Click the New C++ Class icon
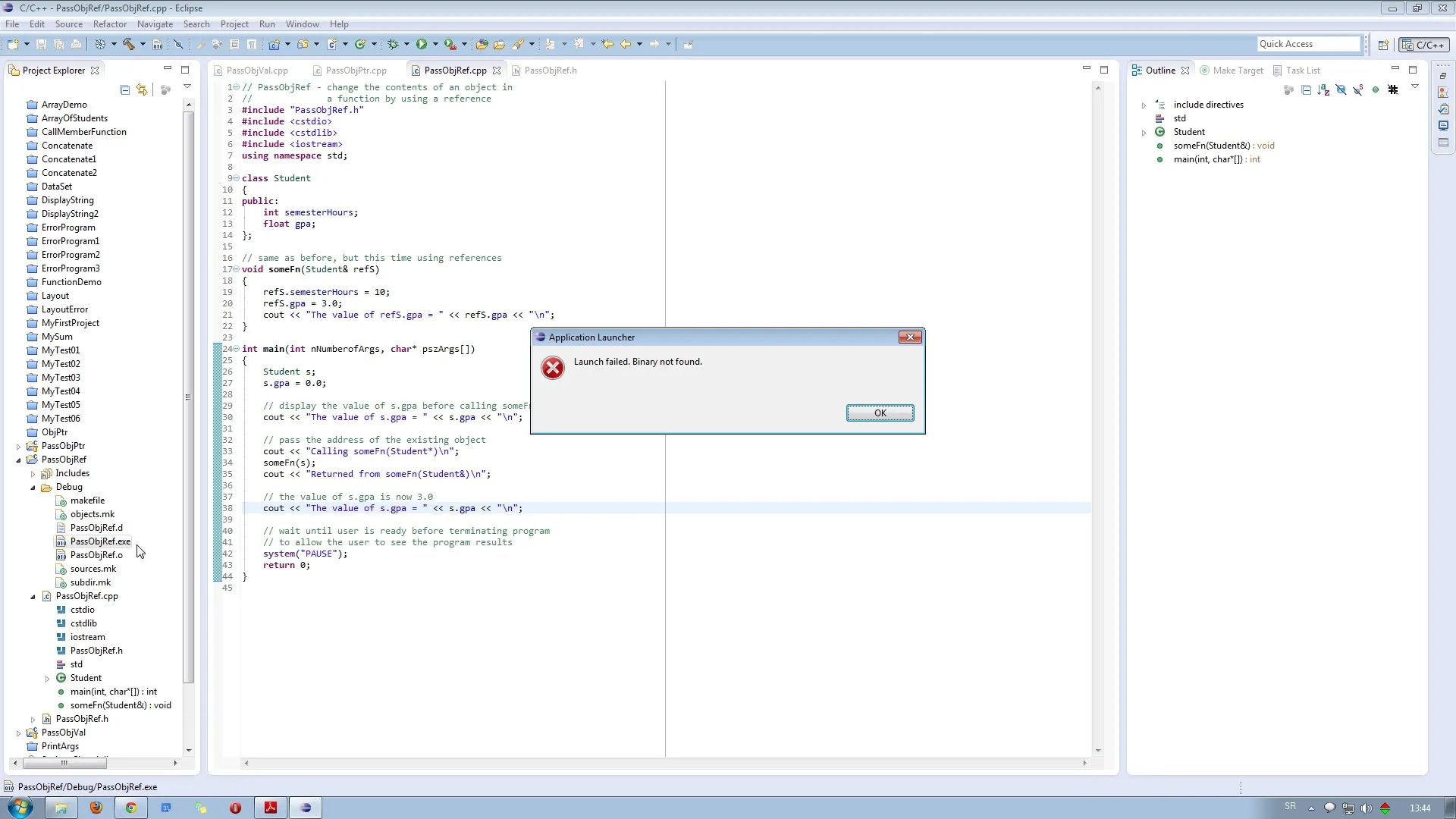The height and width of the screenshot is (819, 1456). click(360, 44)
